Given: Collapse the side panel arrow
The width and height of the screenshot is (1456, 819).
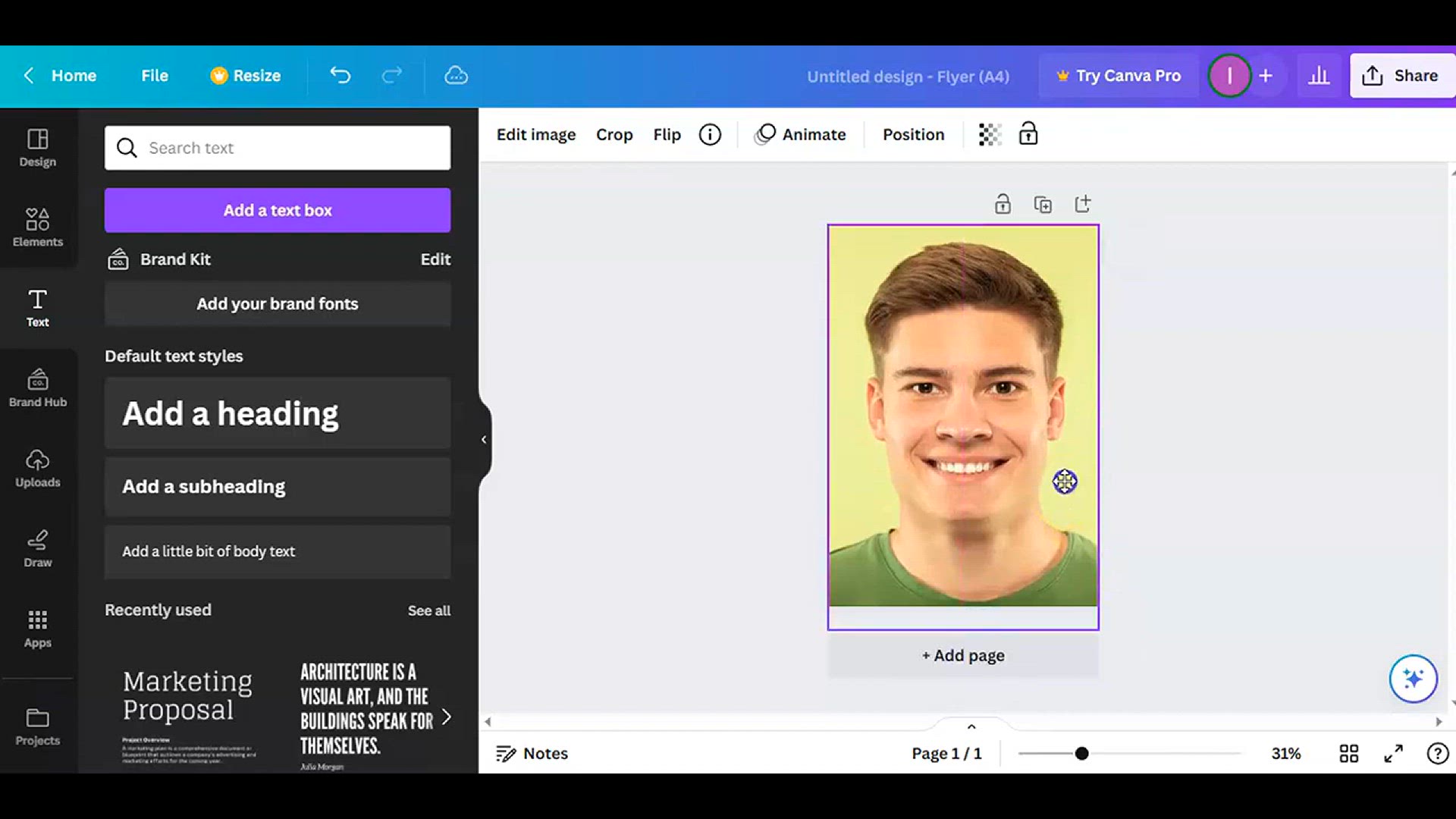Looking at the screenshot, I should tap(484, 440).
